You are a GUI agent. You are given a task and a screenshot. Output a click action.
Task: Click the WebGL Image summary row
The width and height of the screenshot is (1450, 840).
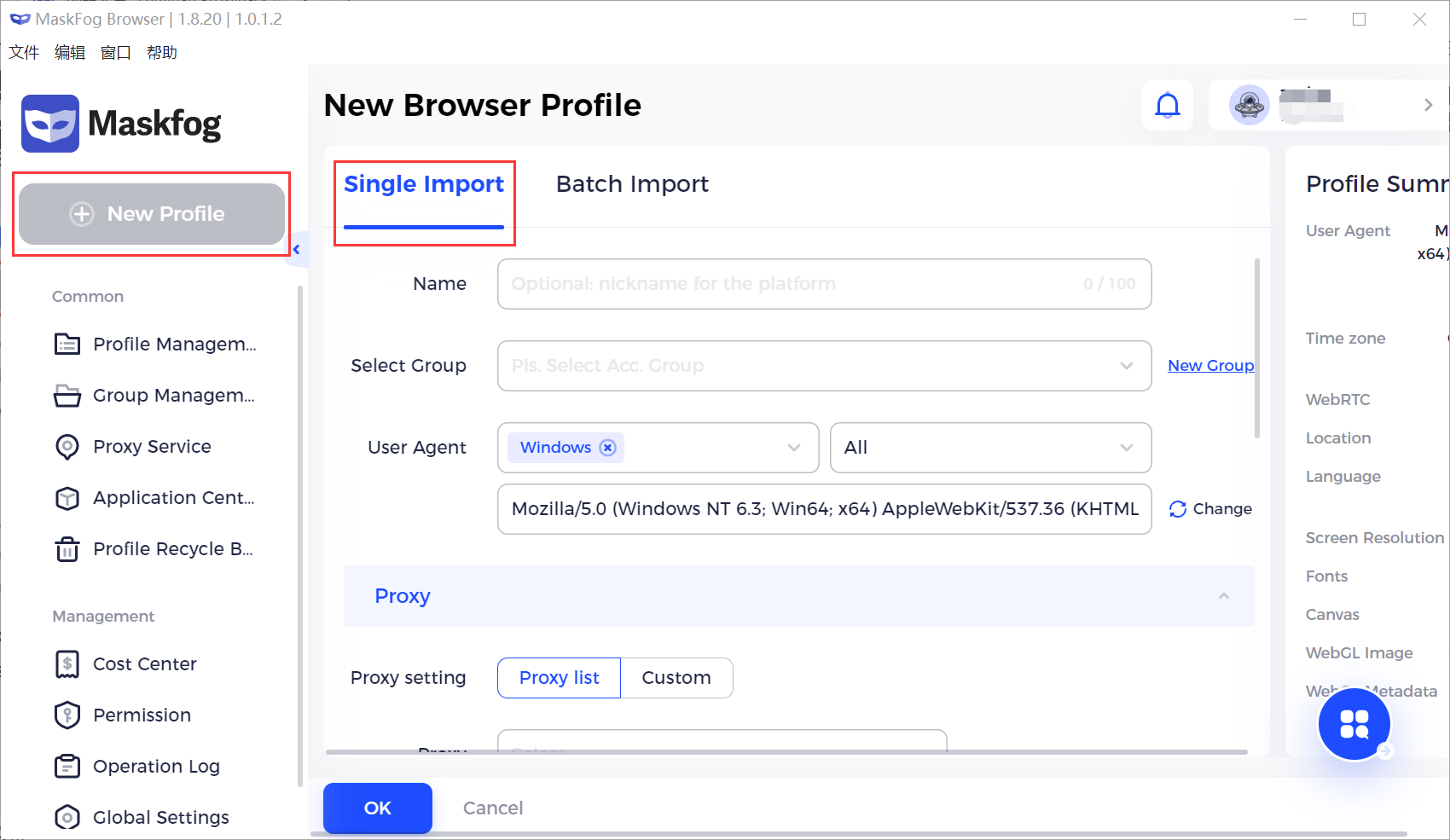tap(1360, 653)
